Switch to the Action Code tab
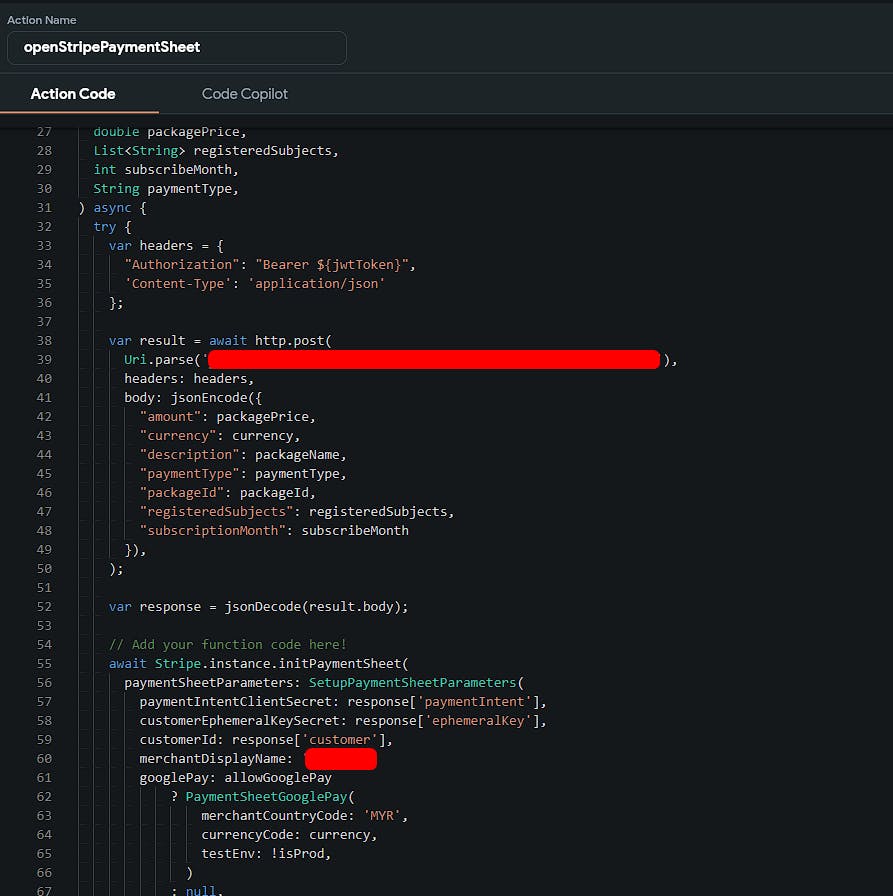 [x=73, y=94]
